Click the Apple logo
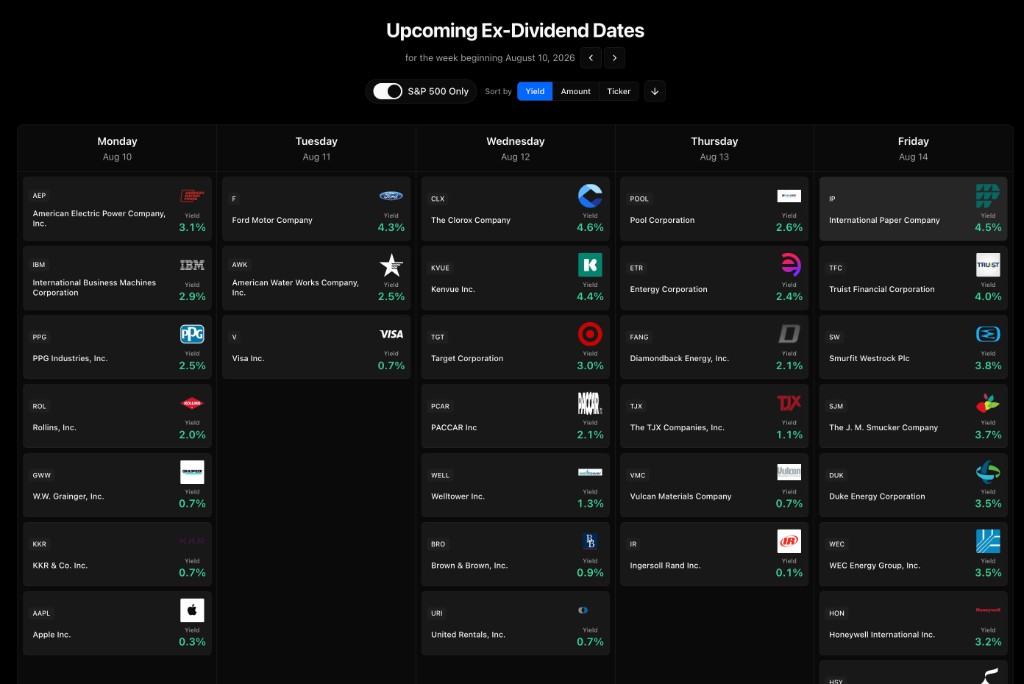The width and height of the screenshot is (1024, 684). [x=192, y=610]
